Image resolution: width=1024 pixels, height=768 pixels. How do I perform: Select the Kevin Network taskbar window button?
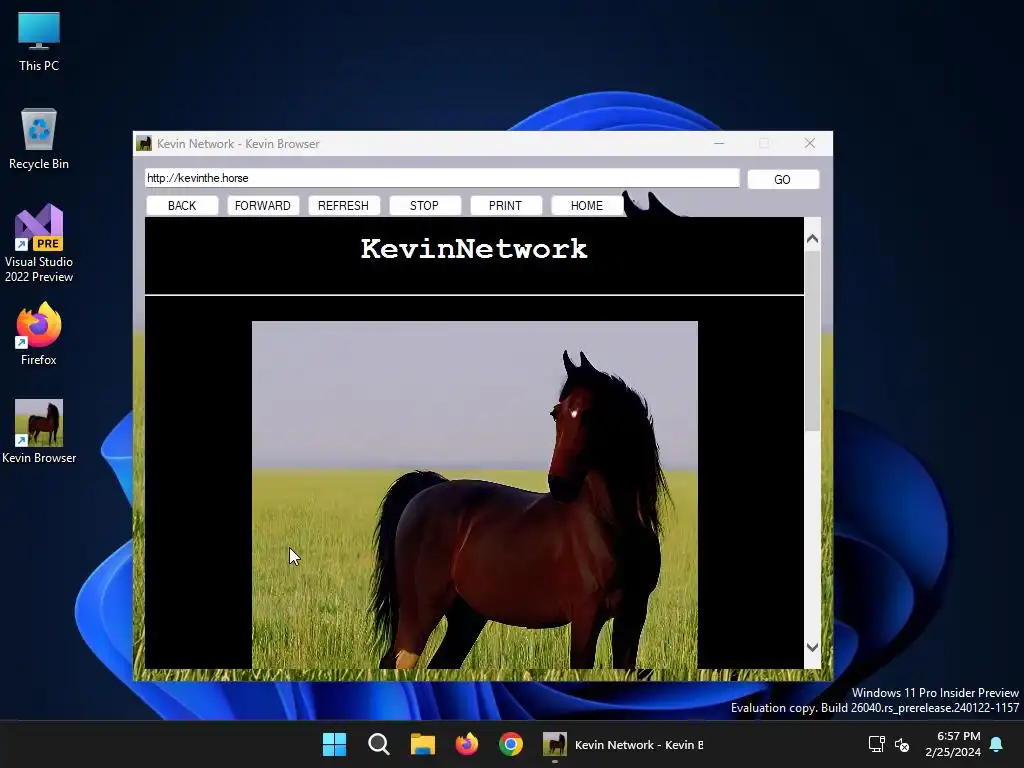(623, 744)
